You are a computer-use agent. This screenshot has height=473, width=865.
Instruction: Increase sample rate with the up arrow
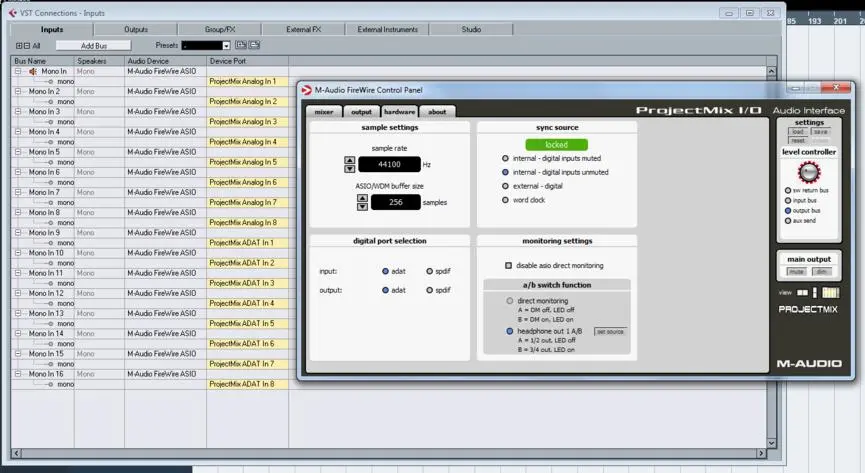[350, 161]
